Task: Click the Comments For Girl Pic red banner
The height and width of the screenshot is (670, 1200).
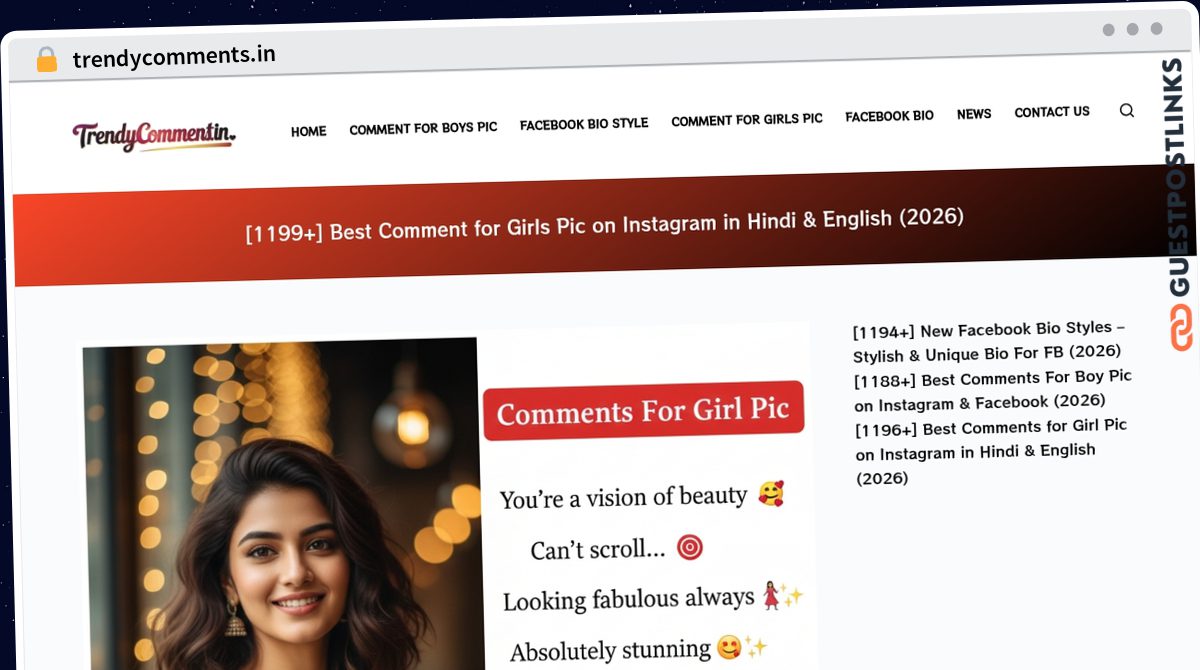Action: pyautogui.click(x=644, y=410)
